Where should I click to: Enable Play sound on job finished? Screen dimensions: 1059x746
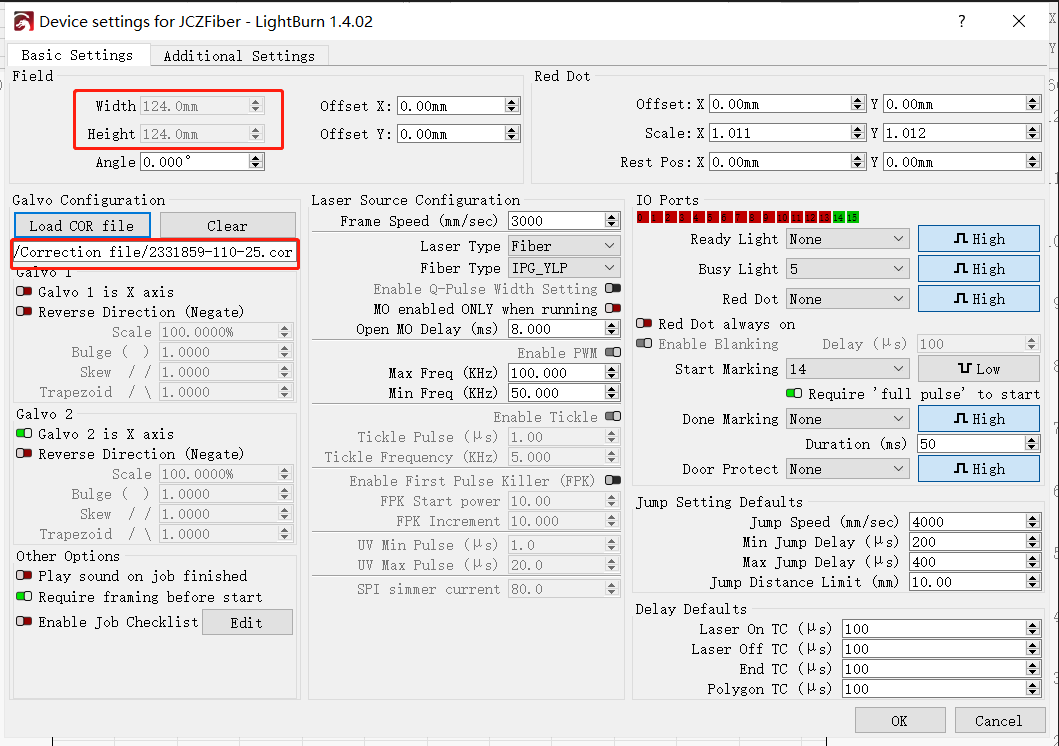click(x=24, y=576)
